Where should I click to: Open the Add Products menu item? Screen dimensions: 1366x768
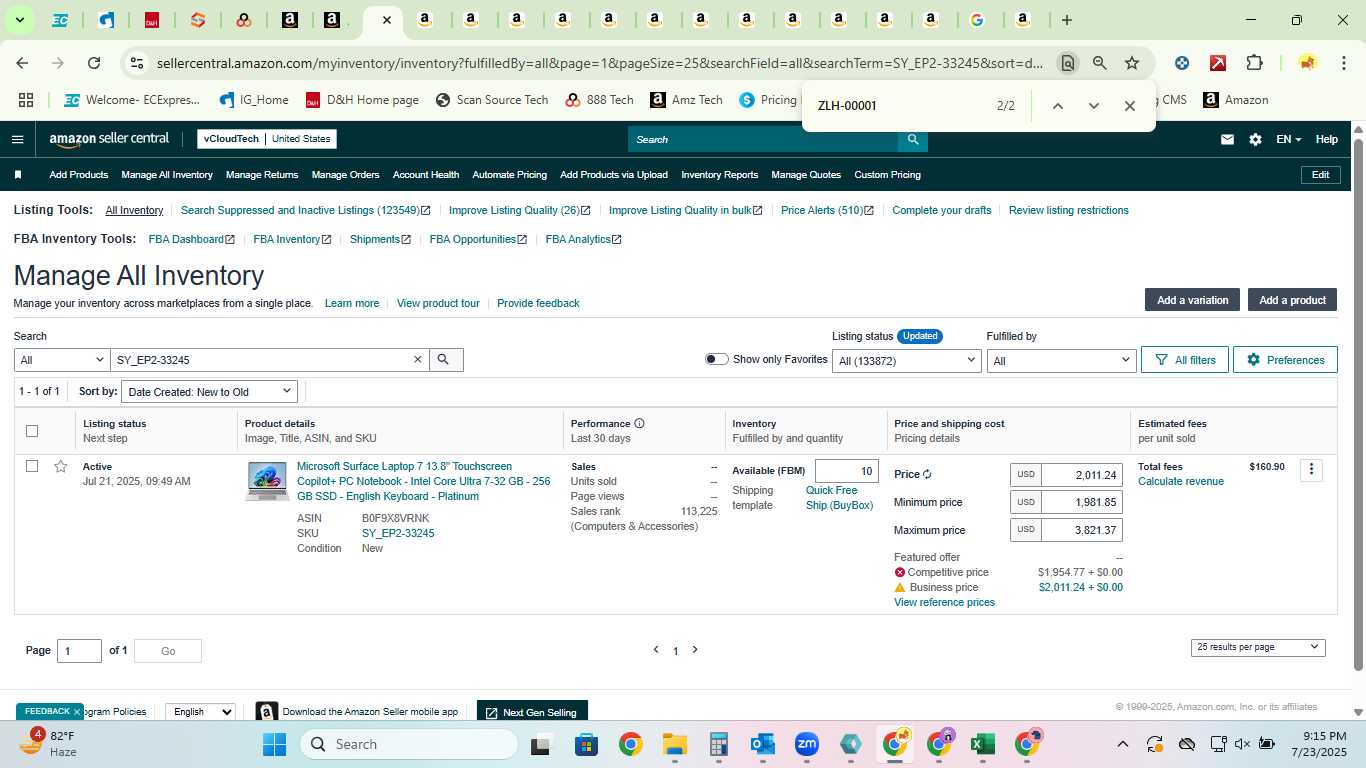tap(78, 175)
